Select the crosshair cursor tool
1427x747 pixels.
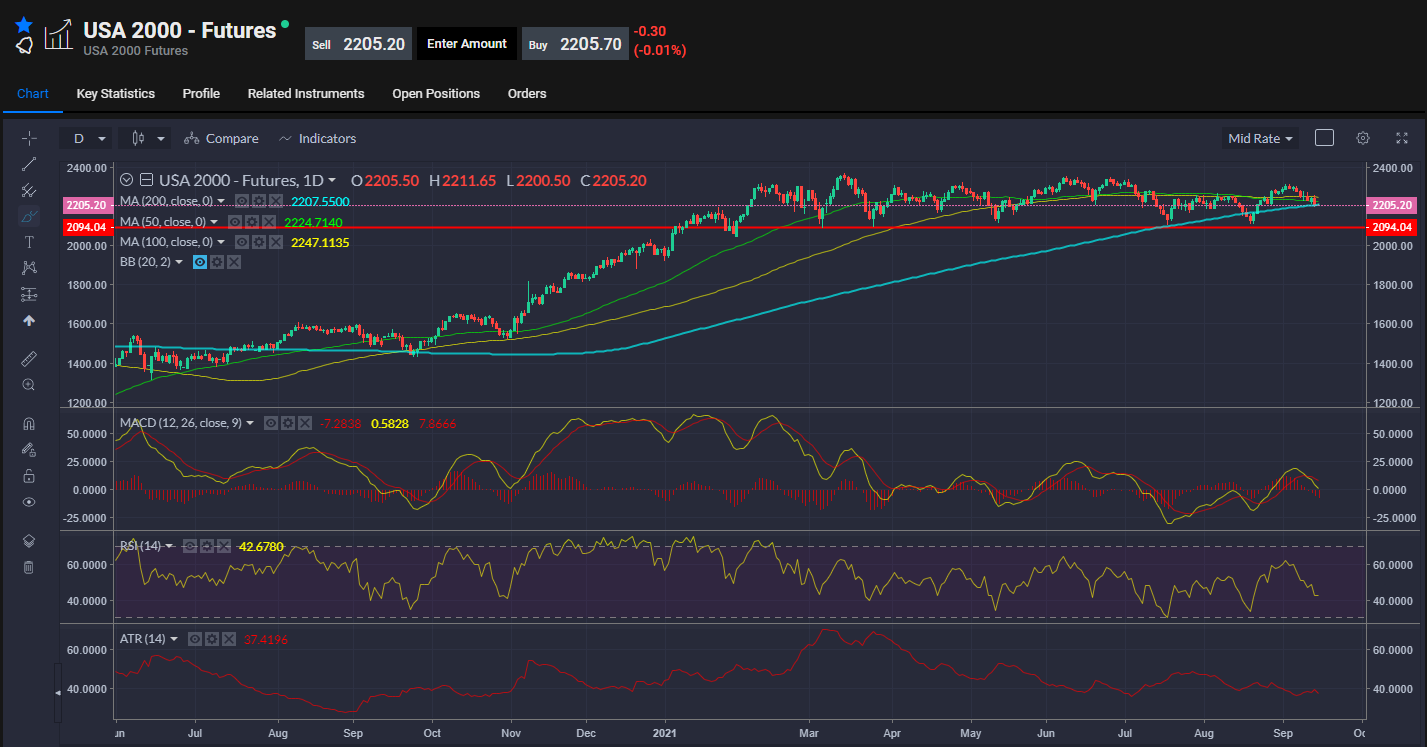tap(29, 138)
